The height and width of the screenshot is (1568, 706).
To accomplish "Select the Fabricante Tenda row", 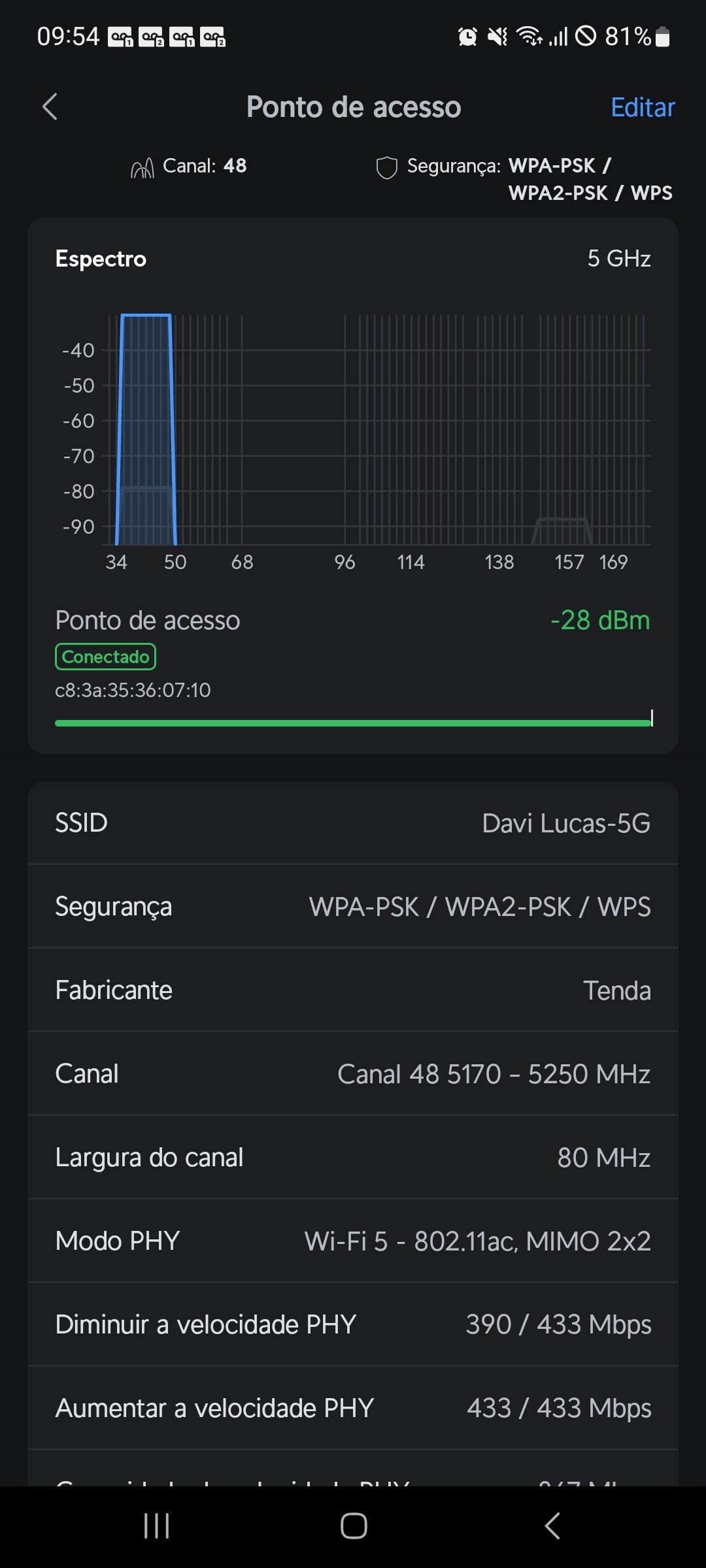I will [353, 990].
